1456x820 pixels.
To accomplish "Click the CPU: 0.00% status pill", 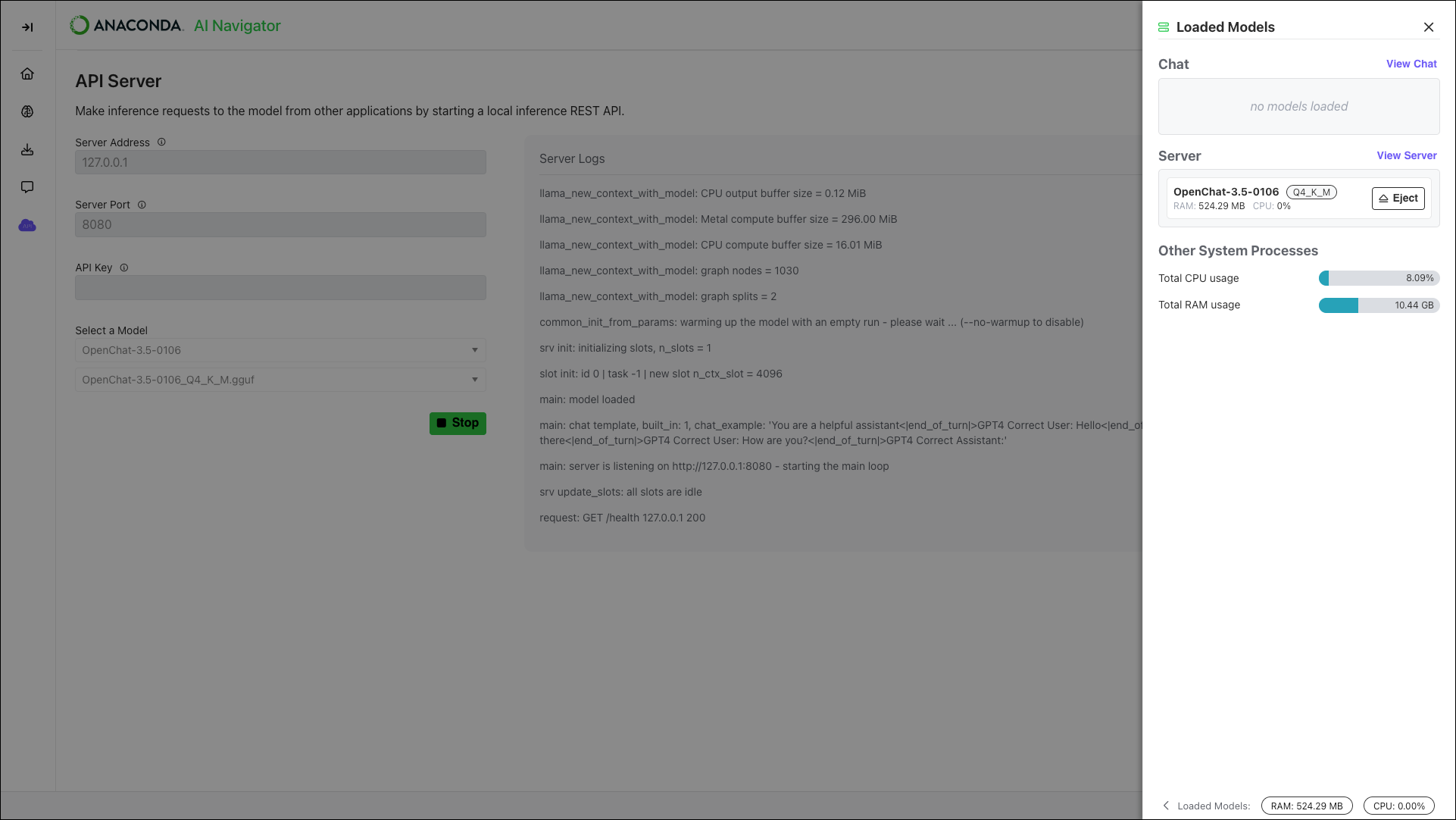I will 1399,806.
